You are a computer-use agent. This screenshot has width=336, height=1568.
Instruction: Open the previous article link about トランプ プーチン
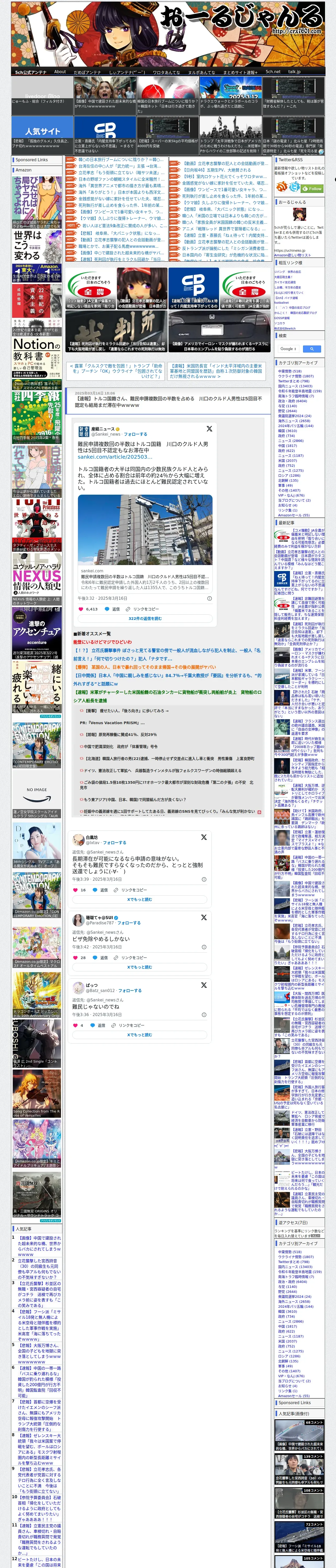click(116, 371)
